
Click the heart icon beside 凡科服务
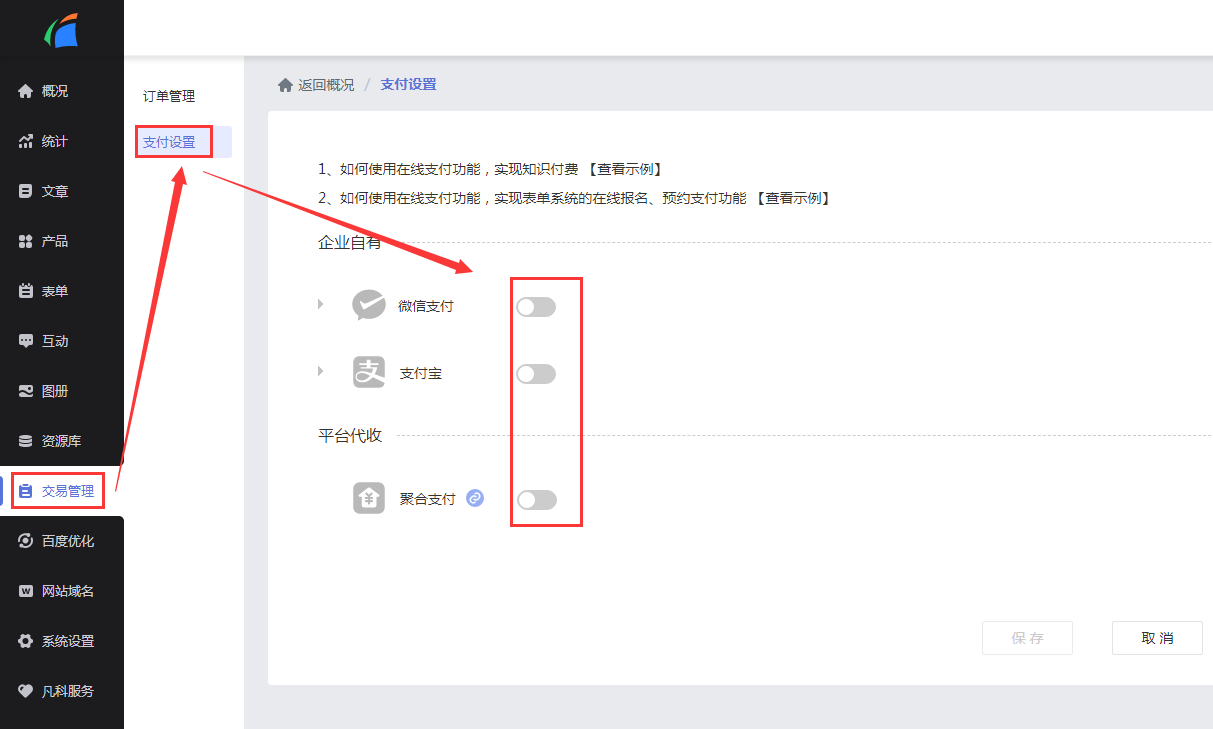(26, 691)
